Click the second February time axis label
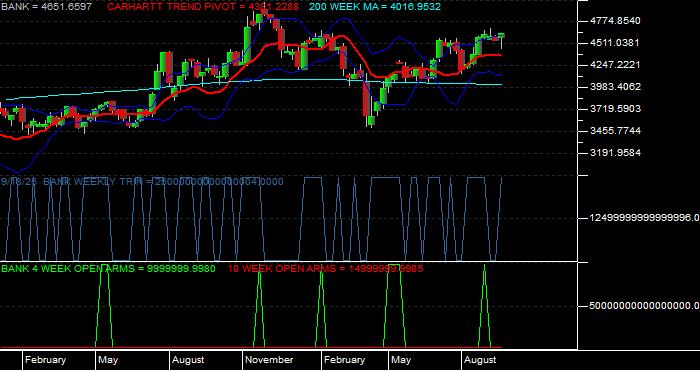Viewport: 700px width, 370px height. (x=345, y=360)
